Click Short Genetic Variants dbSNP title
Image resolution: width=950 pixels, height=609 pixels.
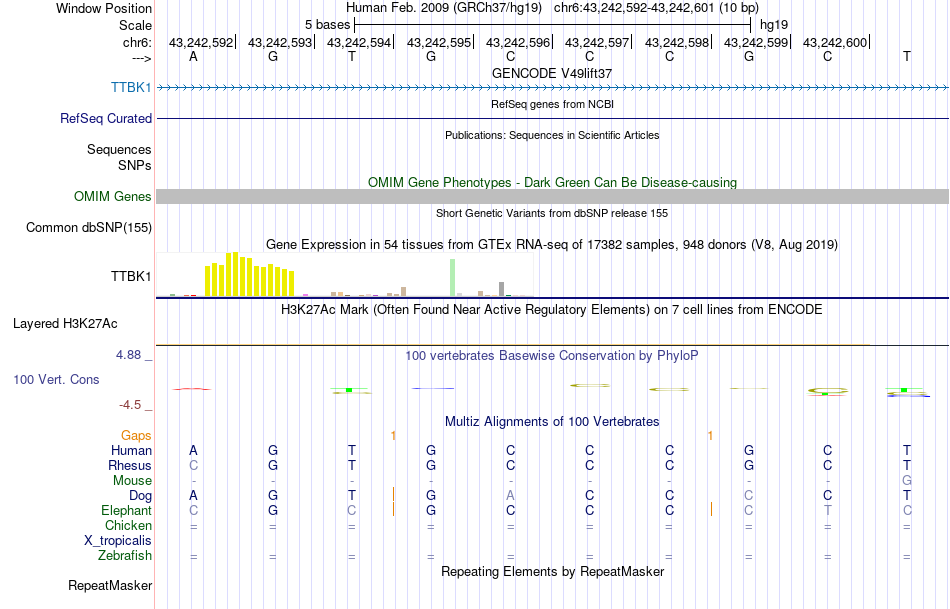(552, 213)
